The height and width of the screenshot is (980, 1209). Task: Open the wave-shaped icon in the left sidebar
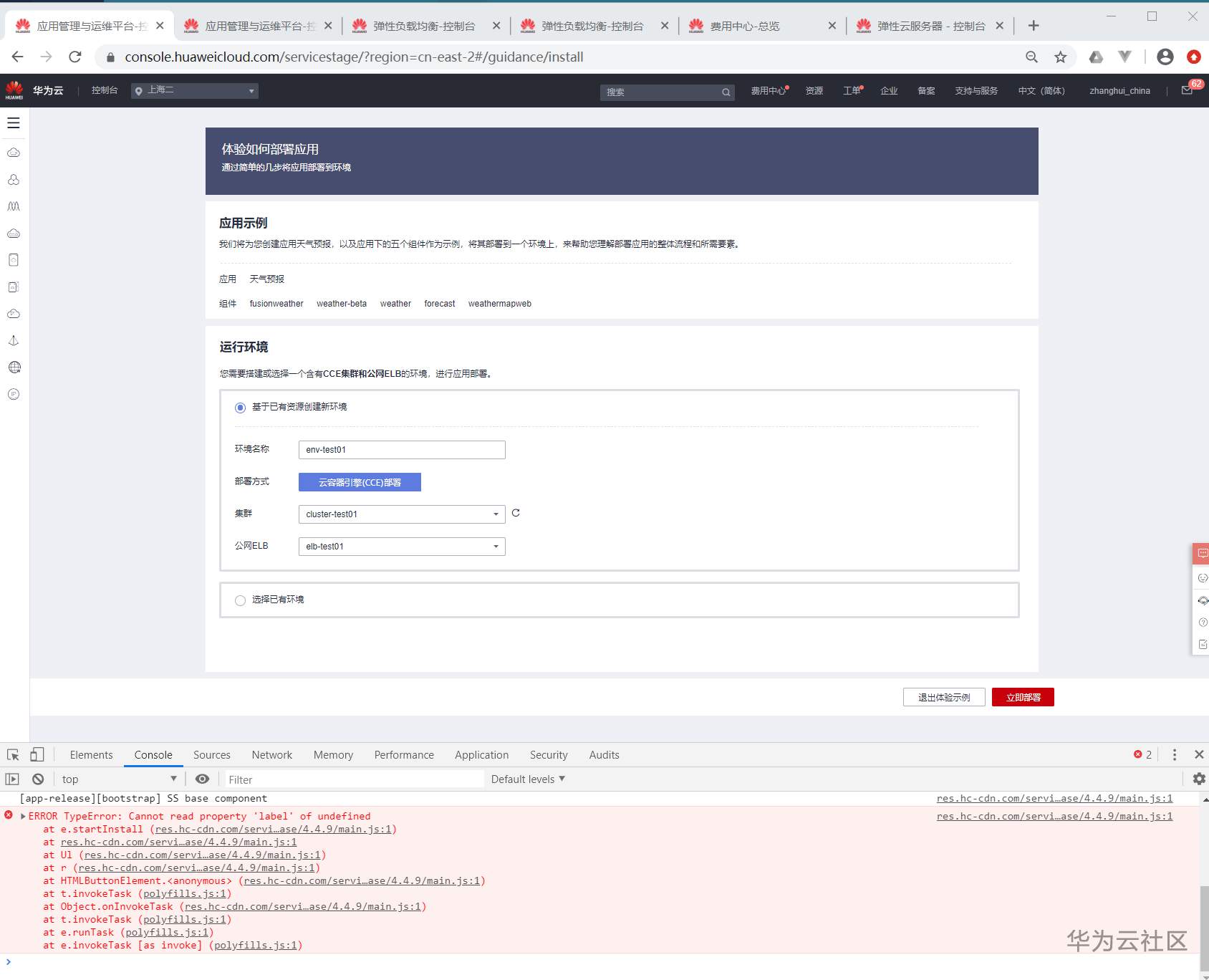click(14, 206)
